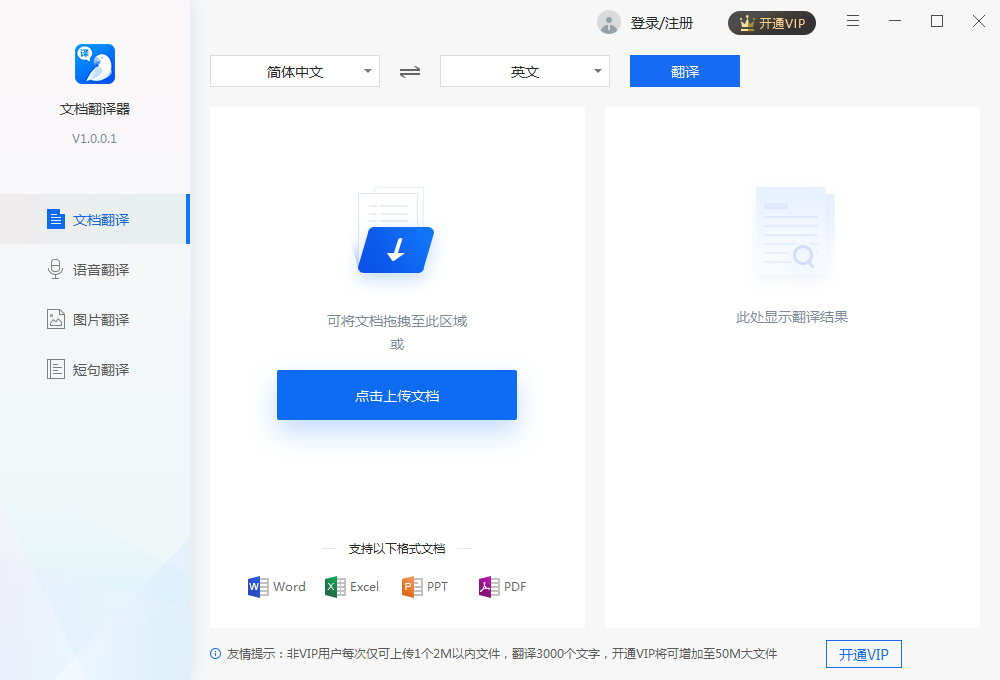1000x680 pixels.
Task: Switch to the 文档翻译 tab
Action: pyautogui.click(x=95, y=218)
